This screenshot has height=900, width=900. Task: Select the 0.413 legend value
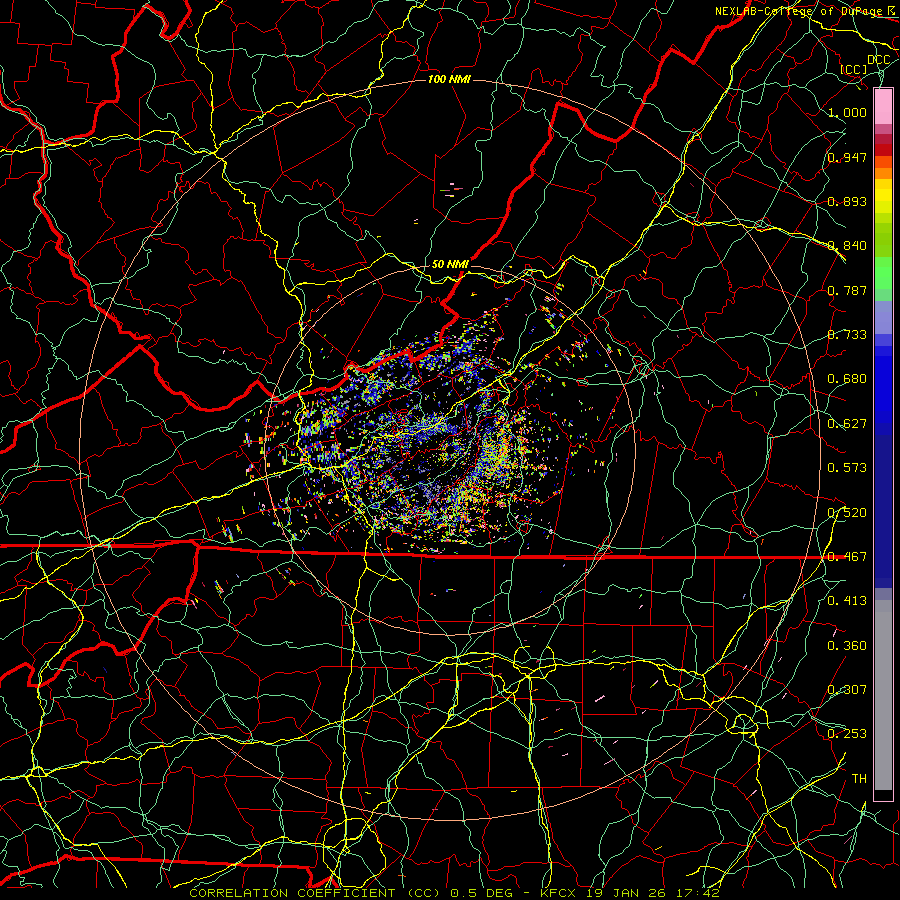[847, 601]
